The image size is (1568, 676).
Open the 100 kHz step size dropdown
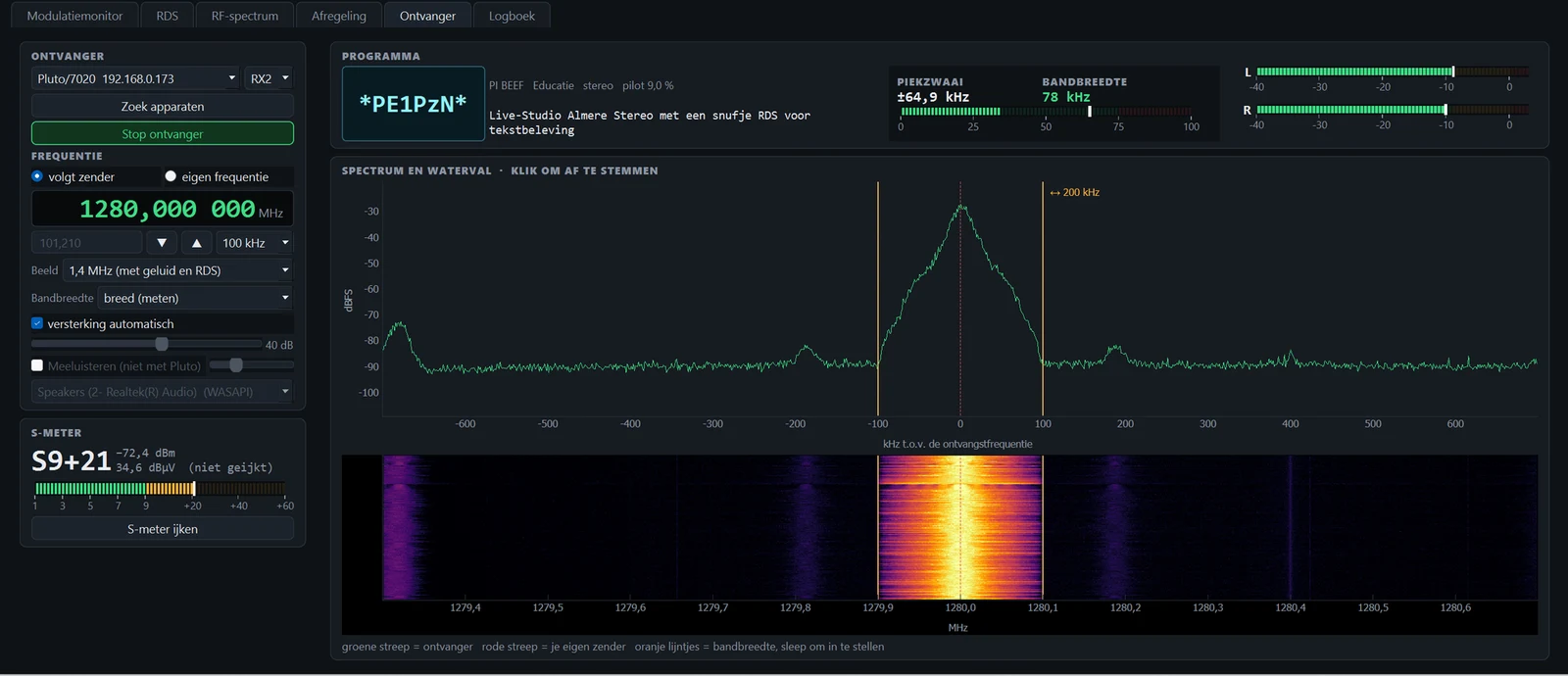click(x=255, y=243)
